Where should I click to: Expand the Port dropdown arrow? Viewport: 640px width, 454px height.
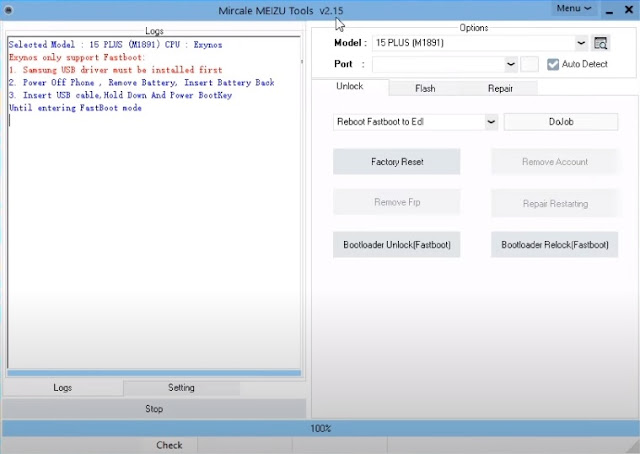[x=511, y=64]
